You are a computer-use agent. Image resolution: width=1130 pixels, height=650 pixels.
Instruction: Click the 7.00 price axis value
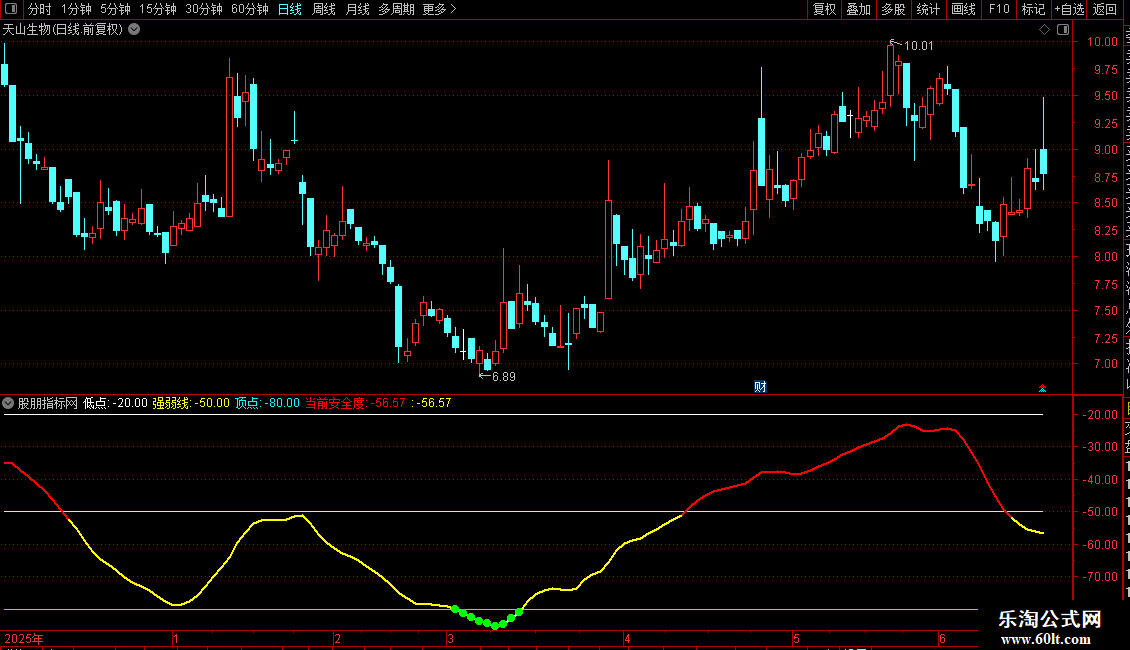coord(1106,364)
